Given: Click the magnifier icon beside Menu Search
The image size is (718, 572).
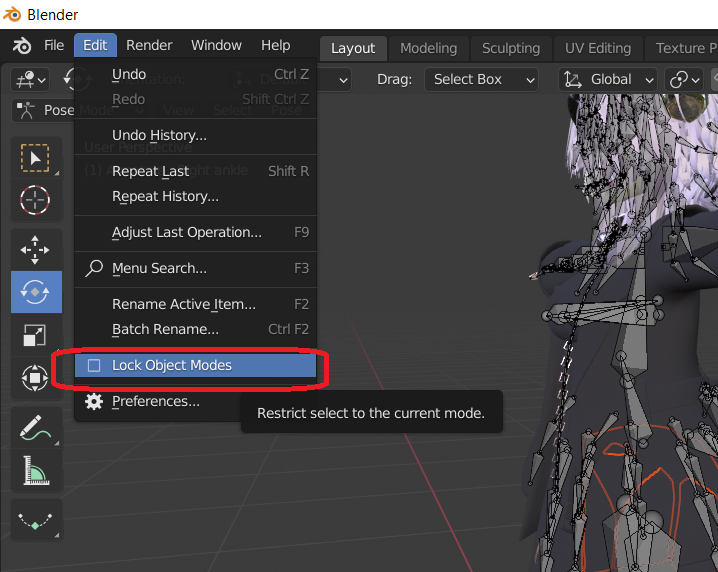Looking at the screenshot, I should pyautogui.click(x=94, y=268).
